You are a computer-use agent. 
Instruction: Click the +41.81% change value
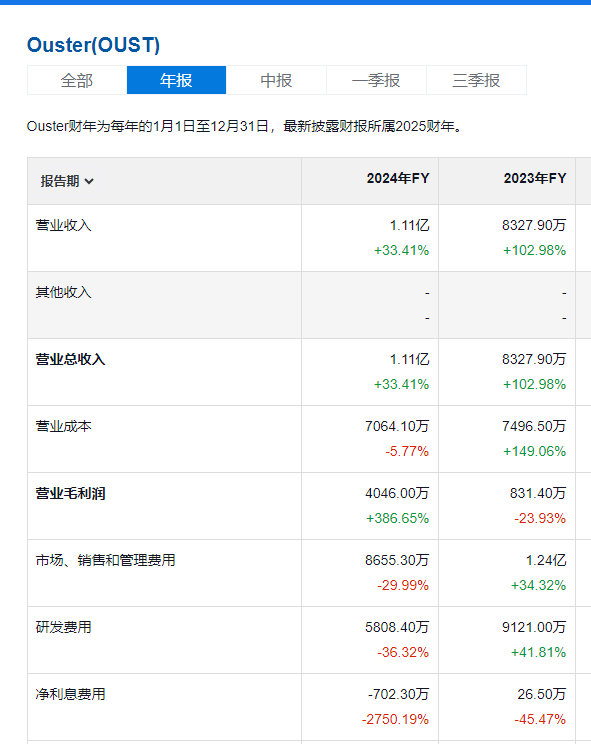click(538, 652)
